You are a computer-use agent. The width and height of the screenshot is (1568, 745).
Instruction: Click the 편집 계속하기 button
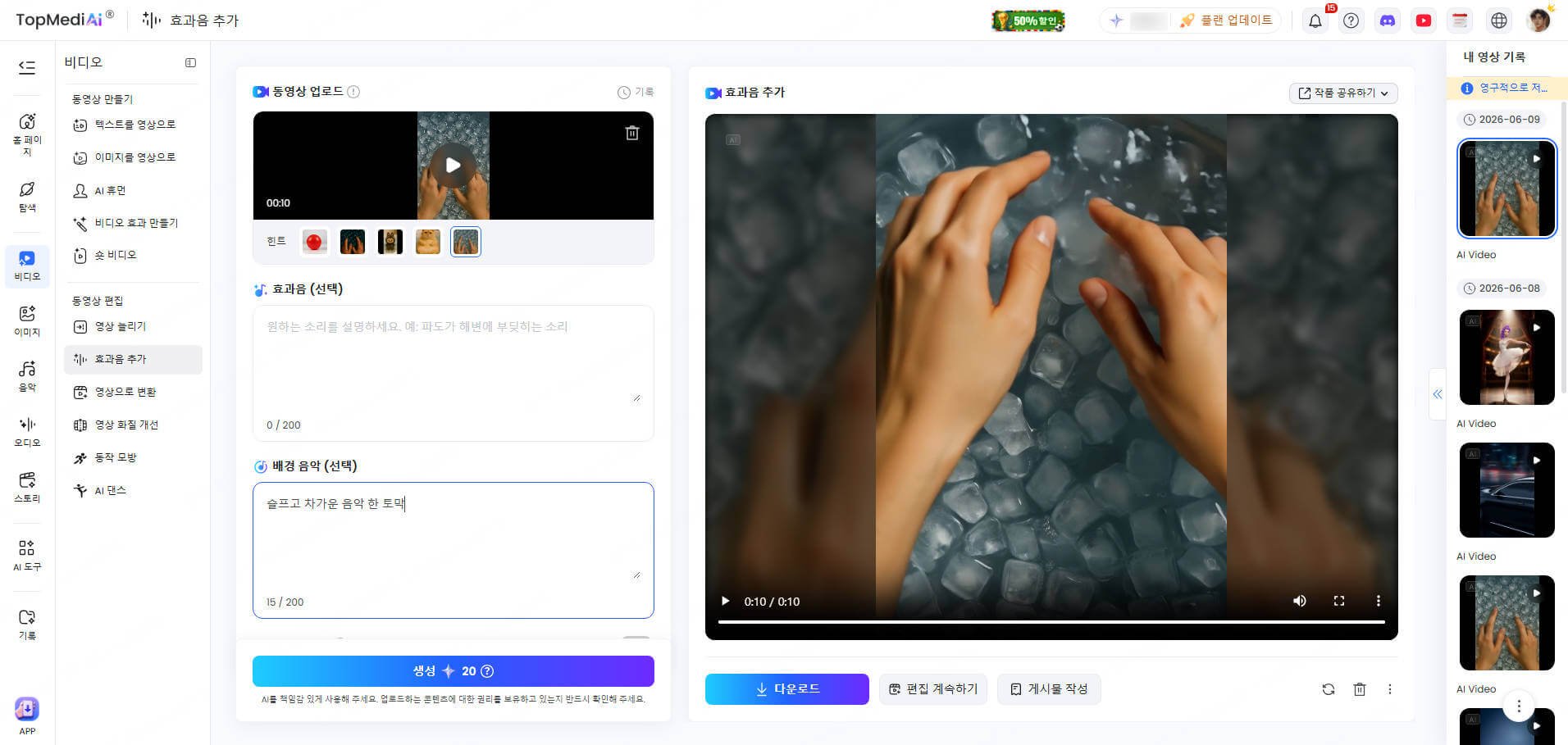click(933, 689)
